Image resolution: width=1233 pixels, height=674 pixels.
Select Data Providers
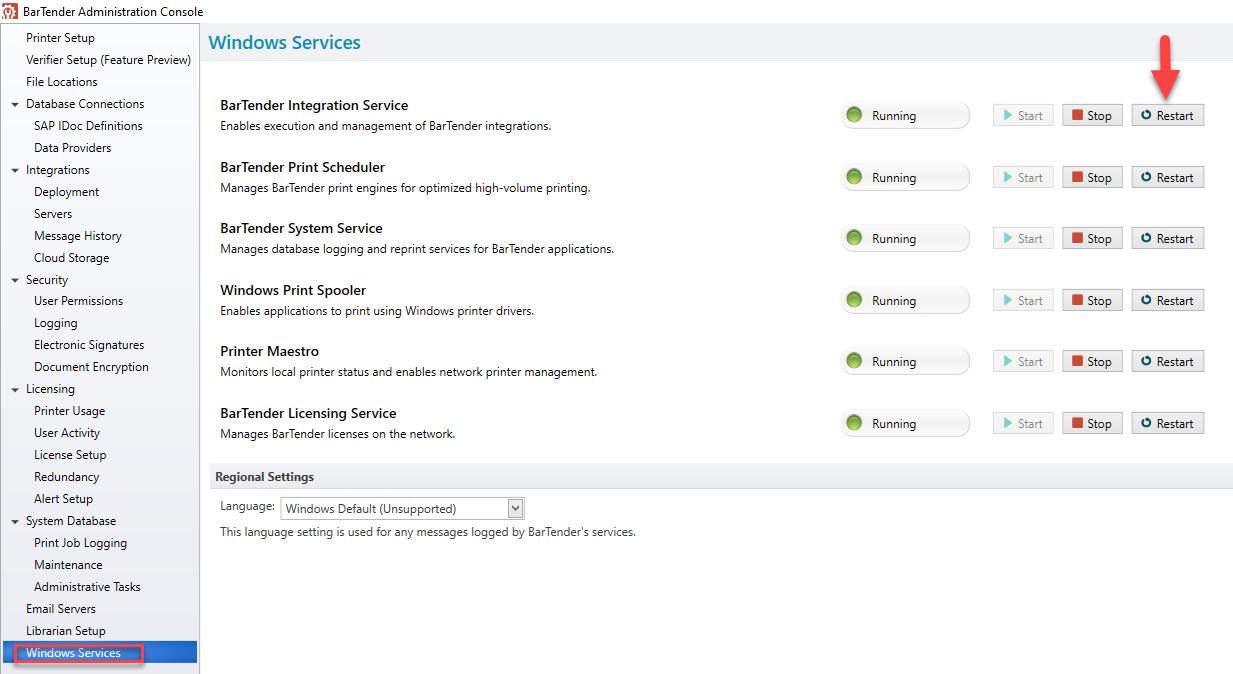click(72, 148)
